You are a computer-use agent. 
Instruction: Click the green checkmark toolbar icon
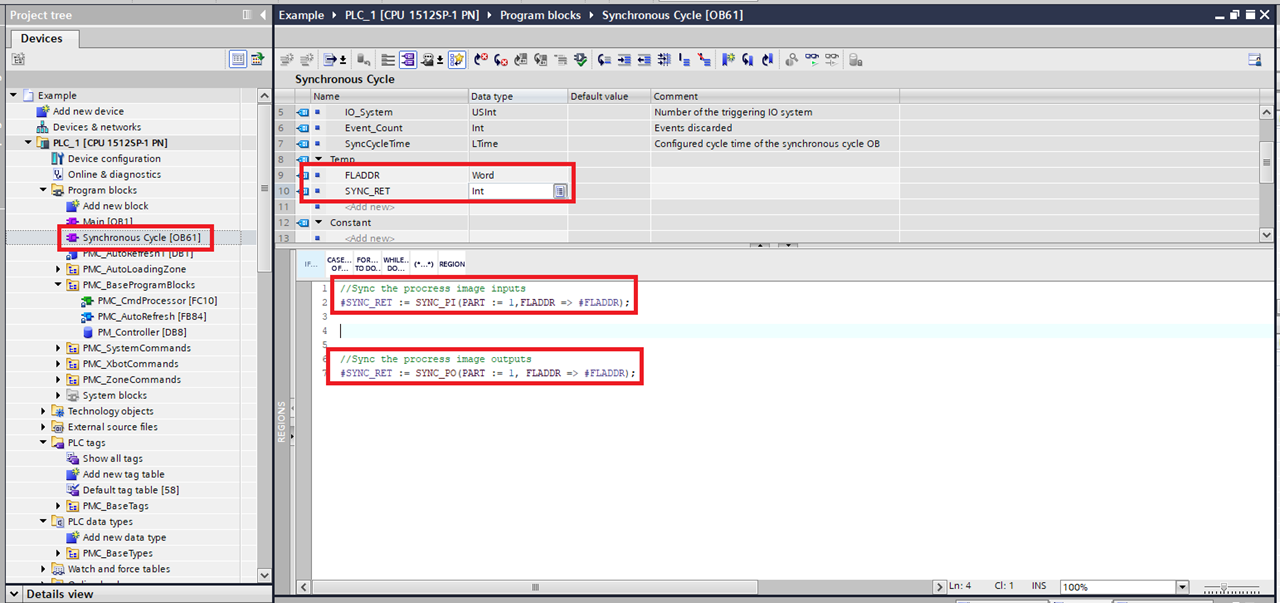point(580,60)
